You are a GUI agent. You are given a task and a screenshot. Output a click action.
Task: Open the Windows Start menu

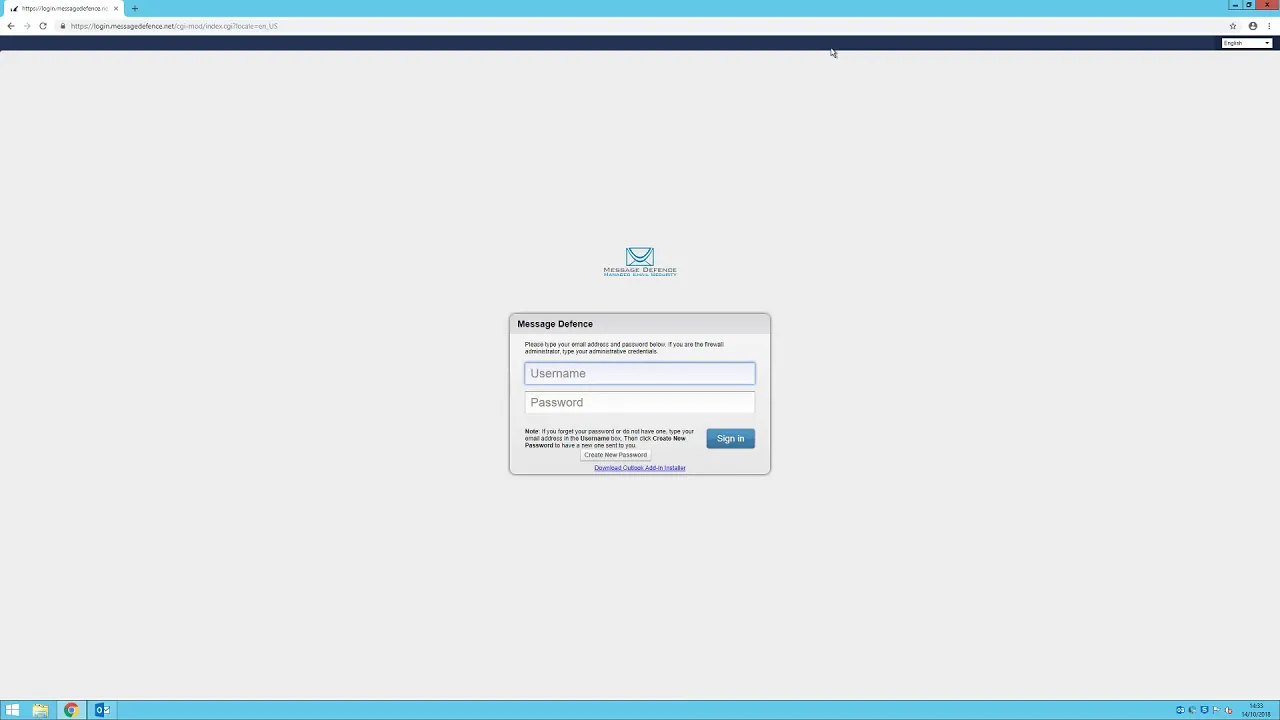(x=12, y=710)
